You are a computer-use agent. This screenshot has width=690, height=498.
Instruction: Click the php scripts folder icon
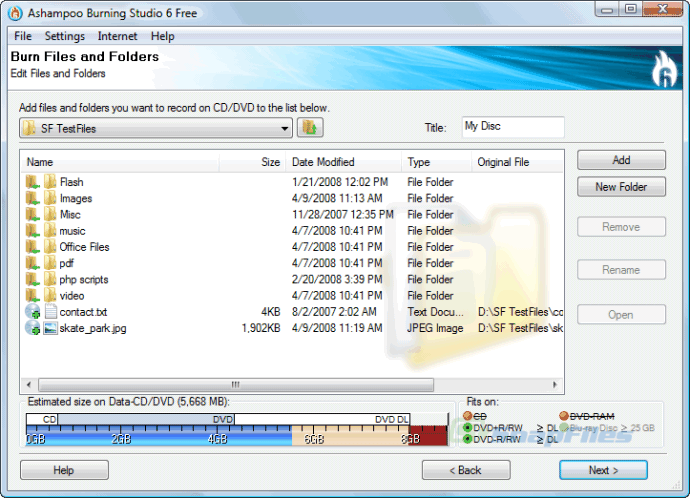50,279
